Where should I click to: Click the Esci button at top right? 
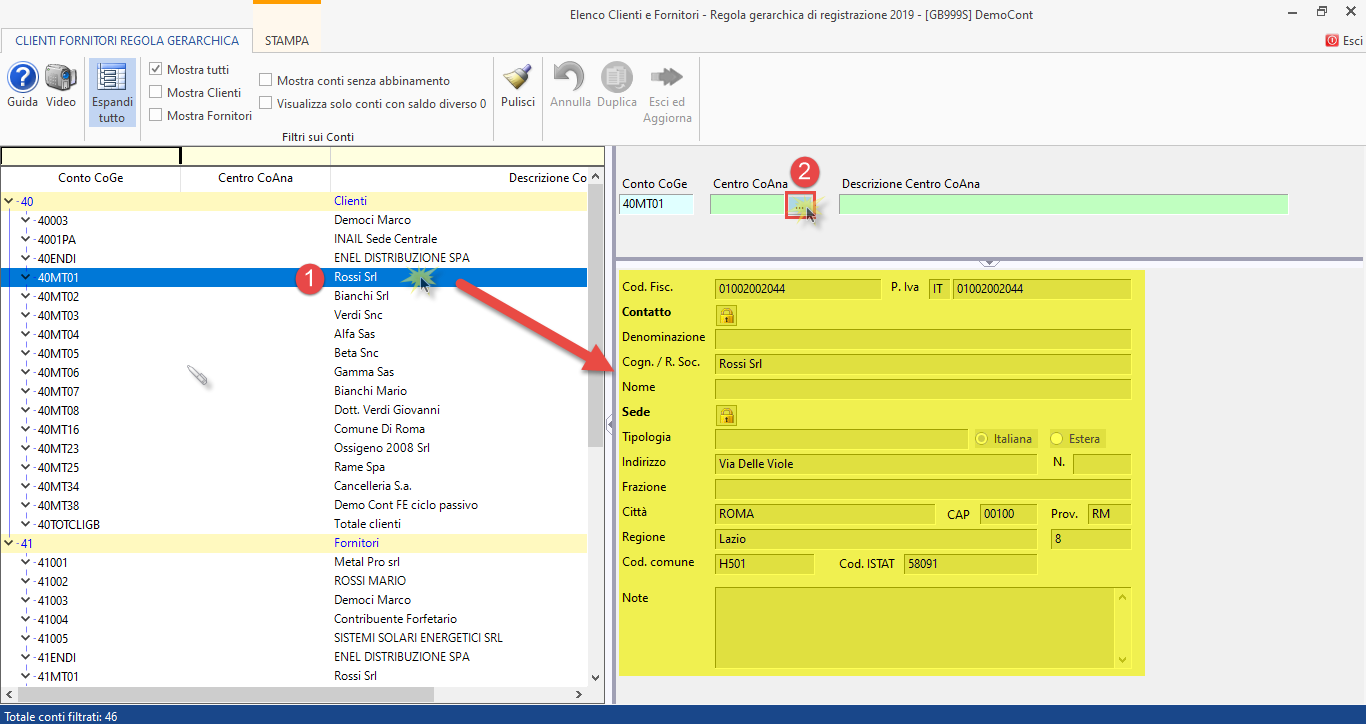click(x=1344, y=41)
